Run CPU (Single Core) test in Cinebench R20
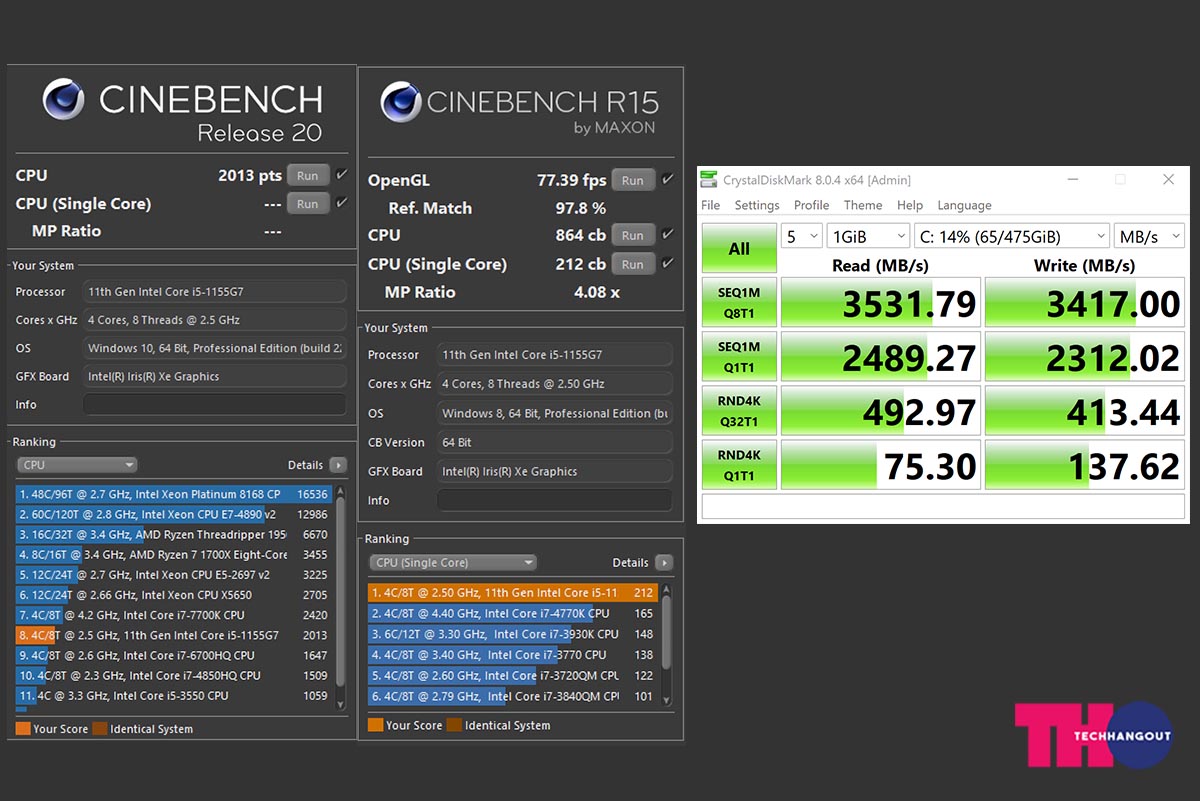This screenshot has width=1200, height=801. tap(308, 203)
